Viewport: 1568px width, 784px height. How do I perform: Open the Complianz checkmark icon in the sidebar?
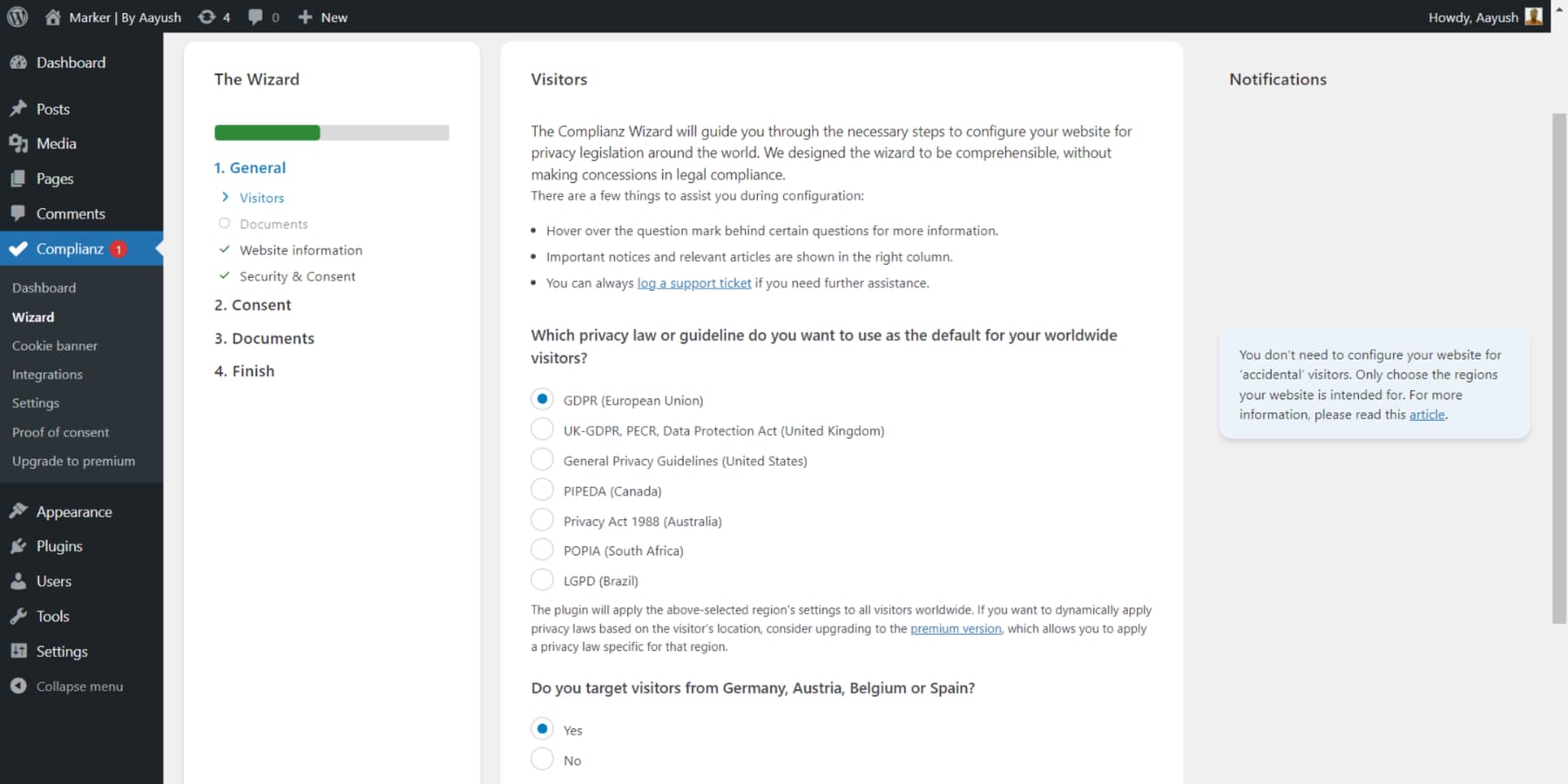coord(19,248)
